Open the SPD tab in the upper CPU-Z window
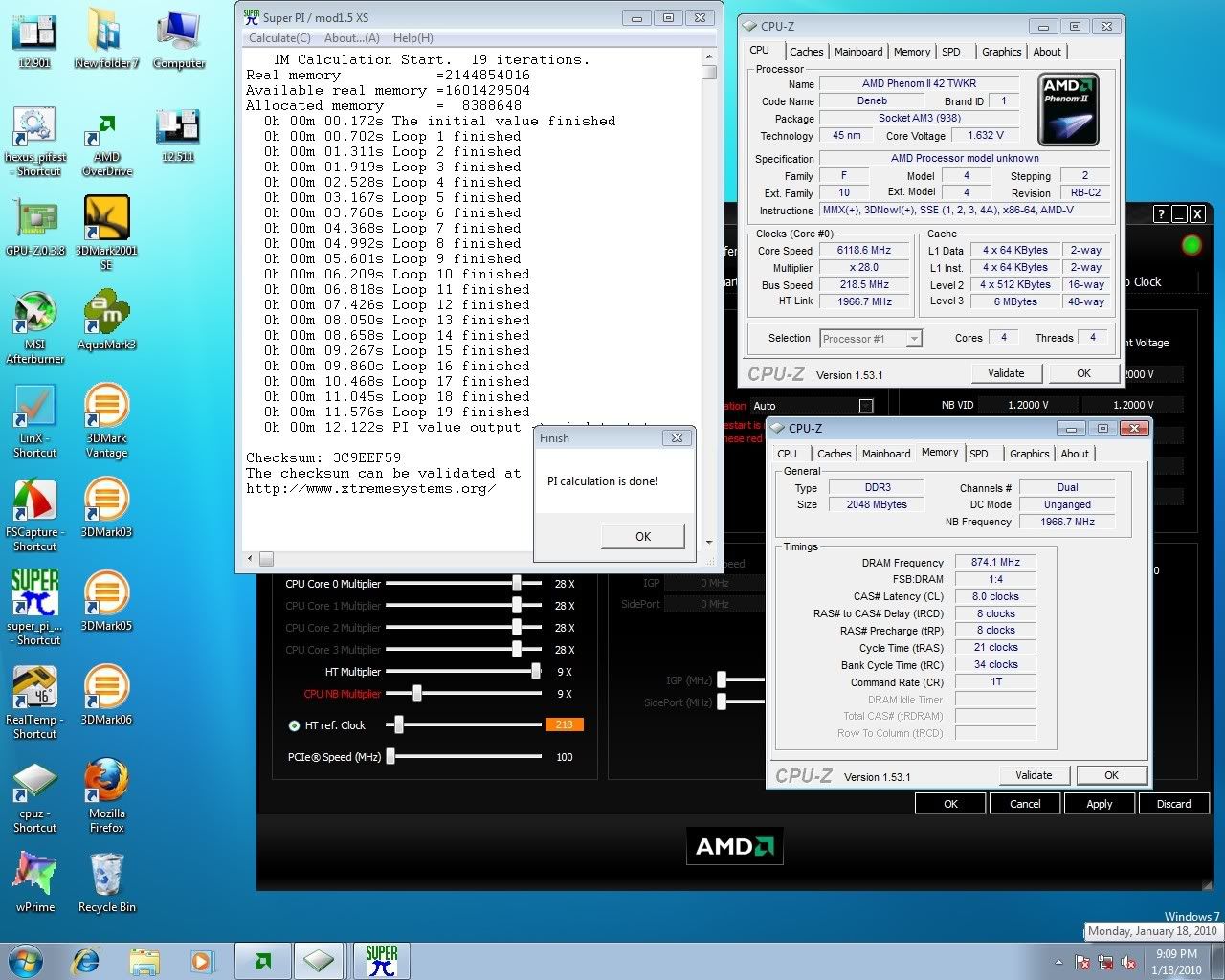The width and height of the screenshot is (1225, 980). 951,52
